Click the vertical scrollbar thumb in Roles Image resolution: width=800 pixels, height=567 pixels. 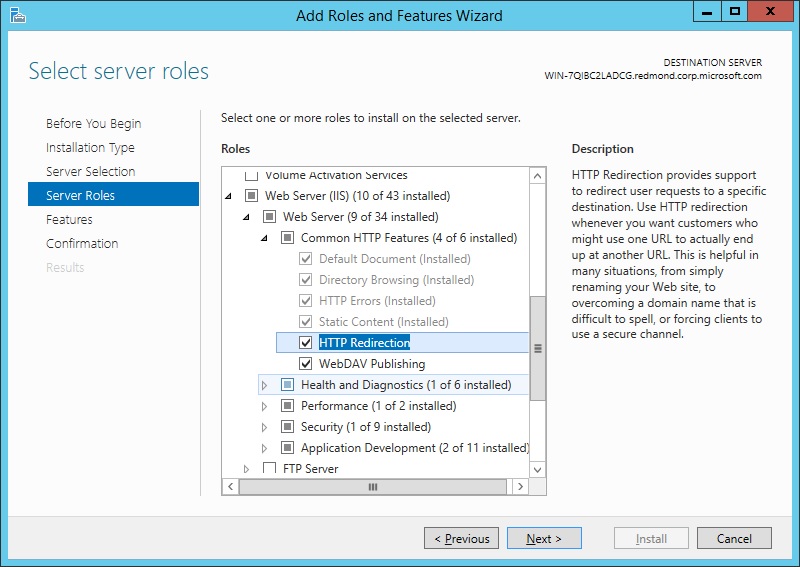coord(538,348)
